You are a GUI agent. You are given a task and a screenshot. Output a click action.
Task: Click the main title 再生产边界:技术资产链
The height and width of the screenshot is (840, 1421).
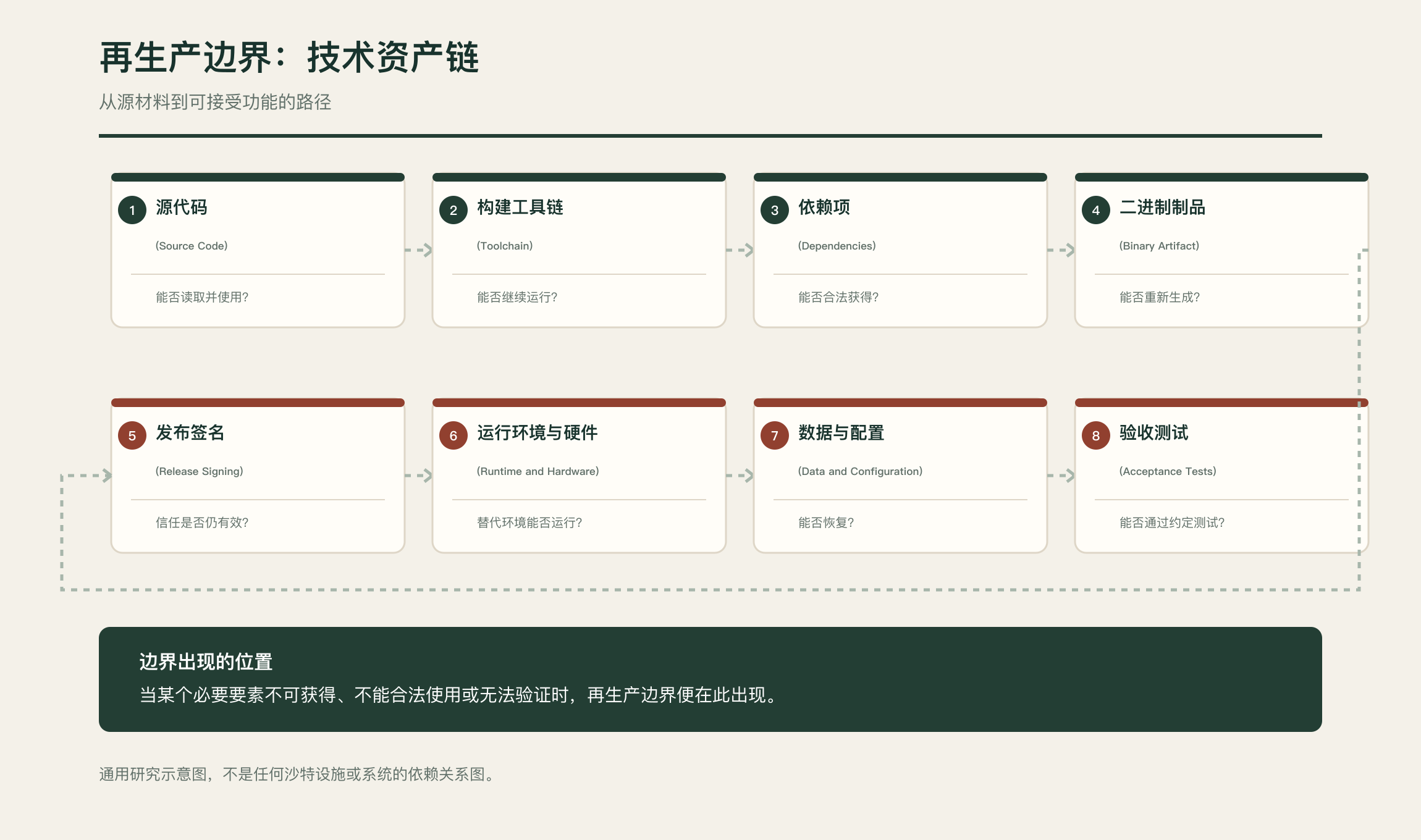tap(289, 57)
